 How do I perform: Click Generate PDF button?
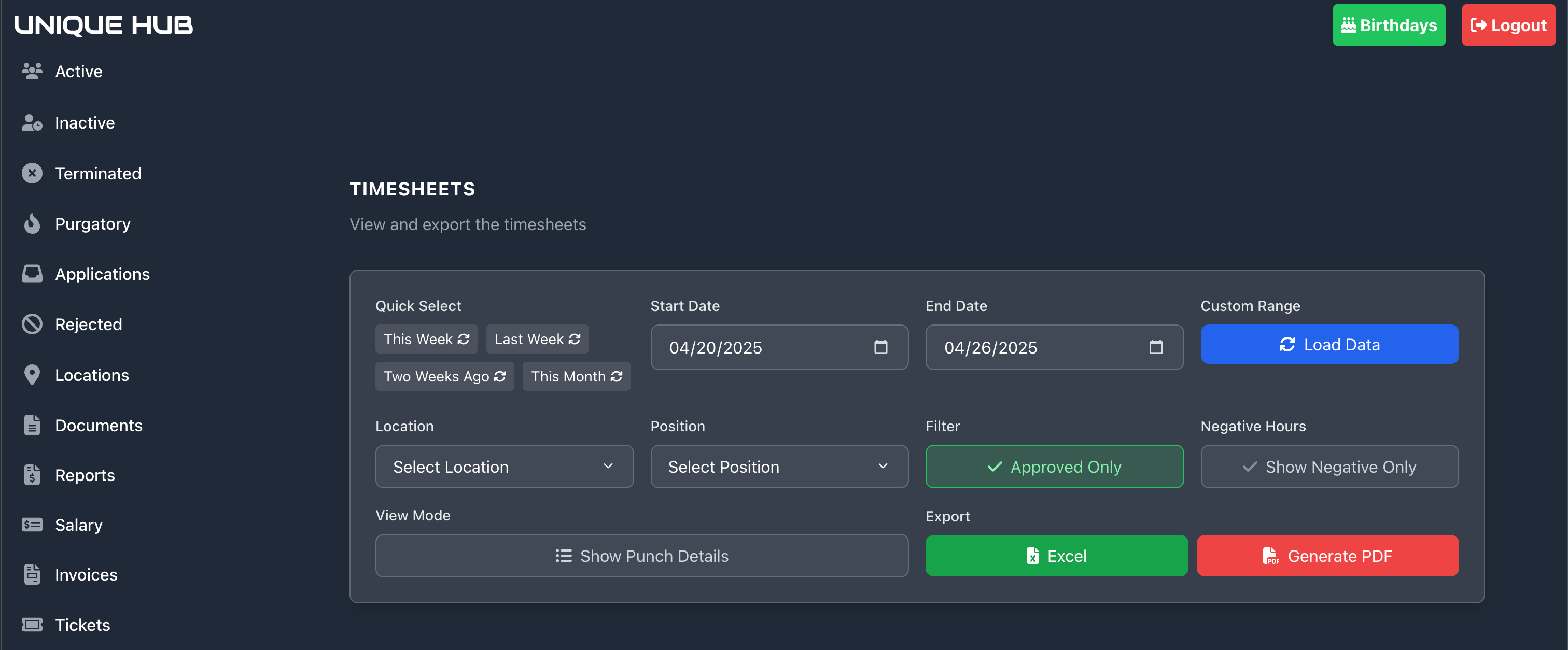1327,556
